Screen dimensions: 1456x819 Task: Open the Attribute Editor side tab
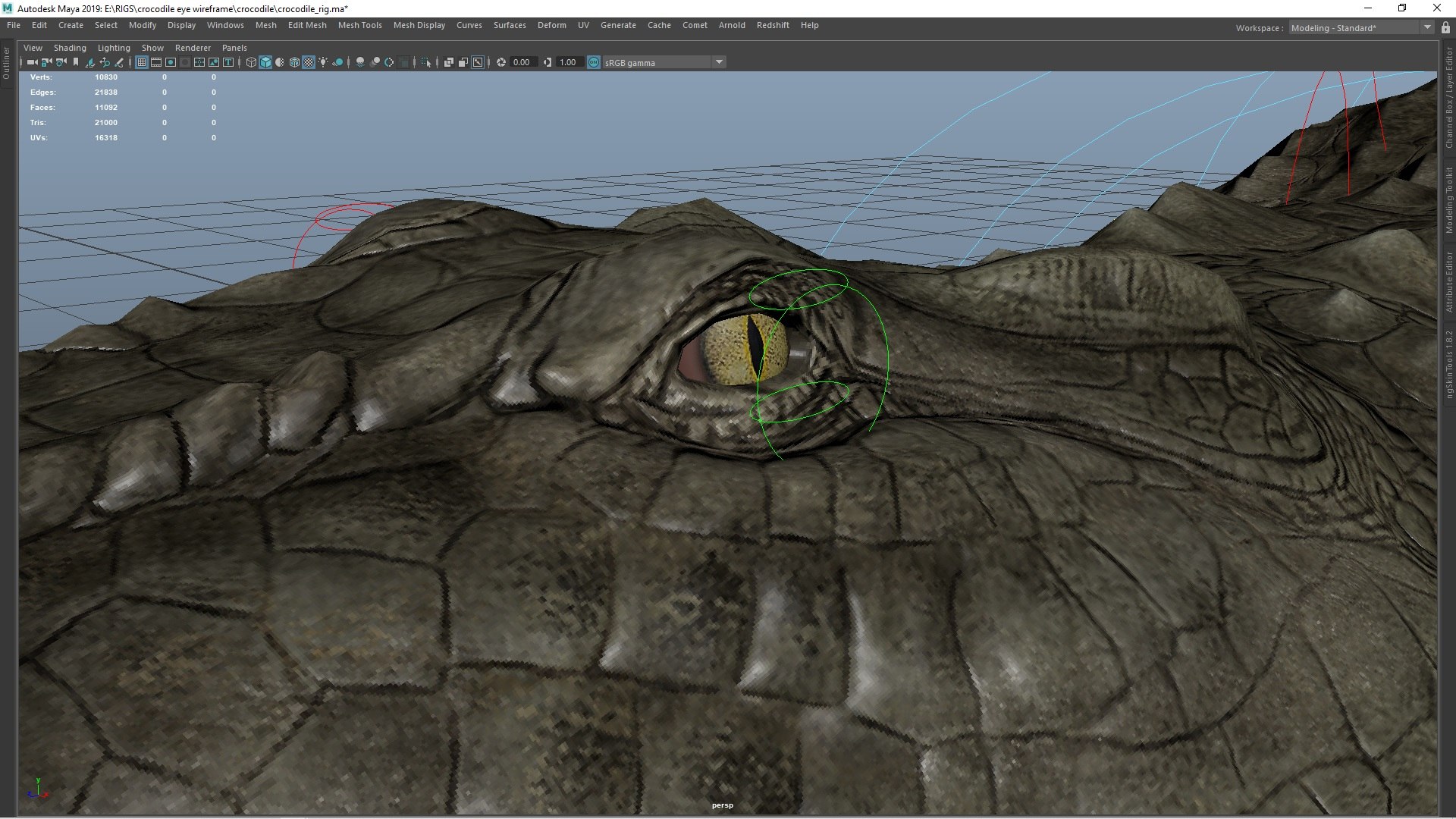click(1448, 282)
